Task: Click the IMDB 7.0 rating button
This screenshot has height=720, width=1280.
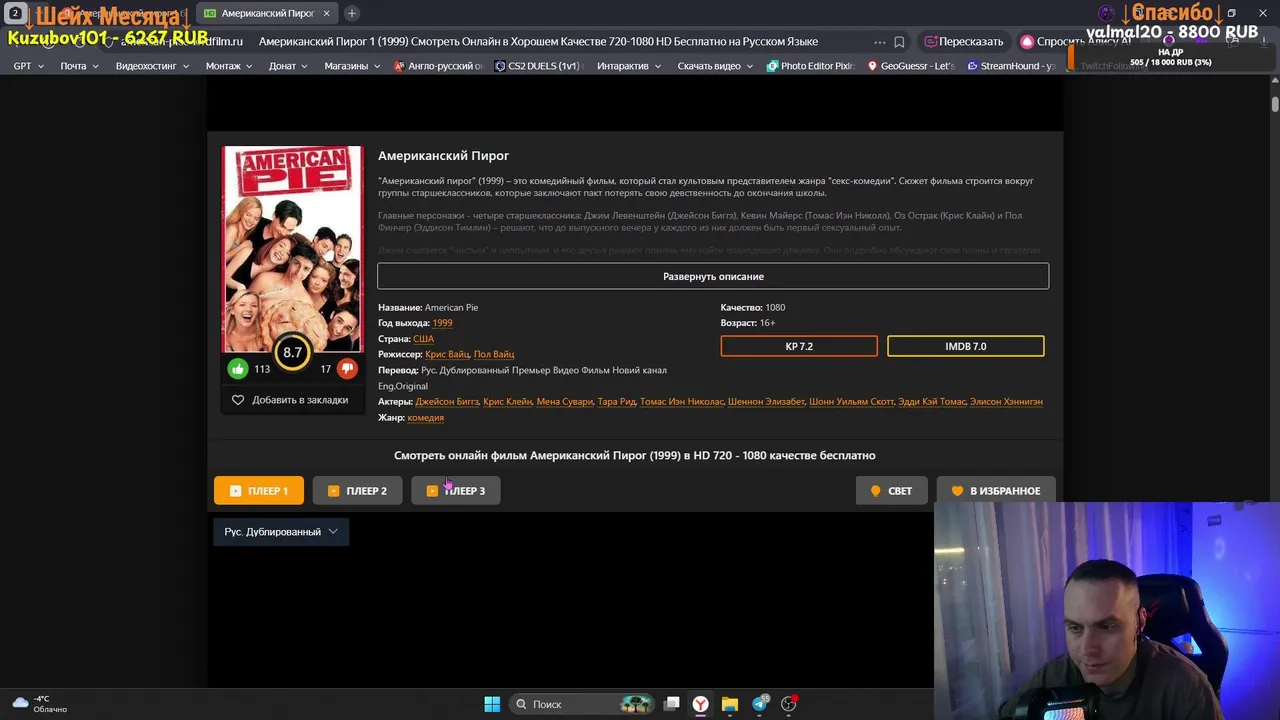Action: [966, 346]
